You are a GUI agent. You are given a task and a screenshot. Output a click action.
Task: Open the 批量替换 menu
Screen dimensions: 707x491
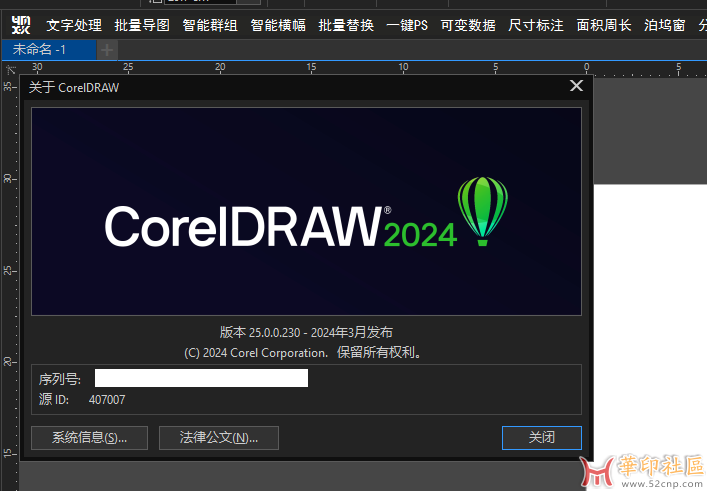[346, 25]
